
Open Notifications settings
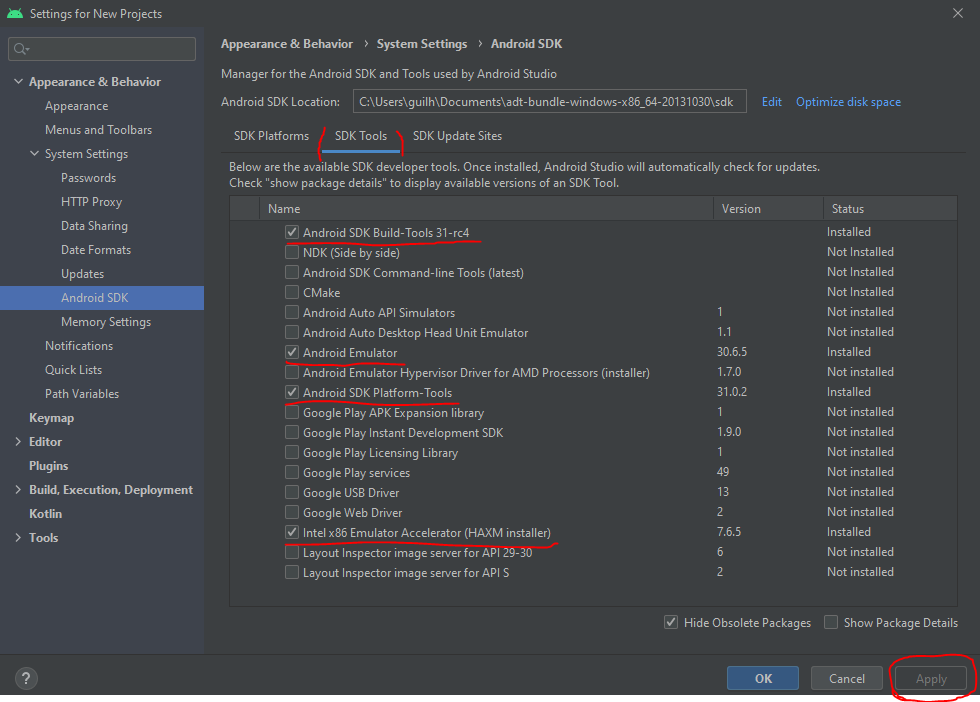(x=79, y=346)
